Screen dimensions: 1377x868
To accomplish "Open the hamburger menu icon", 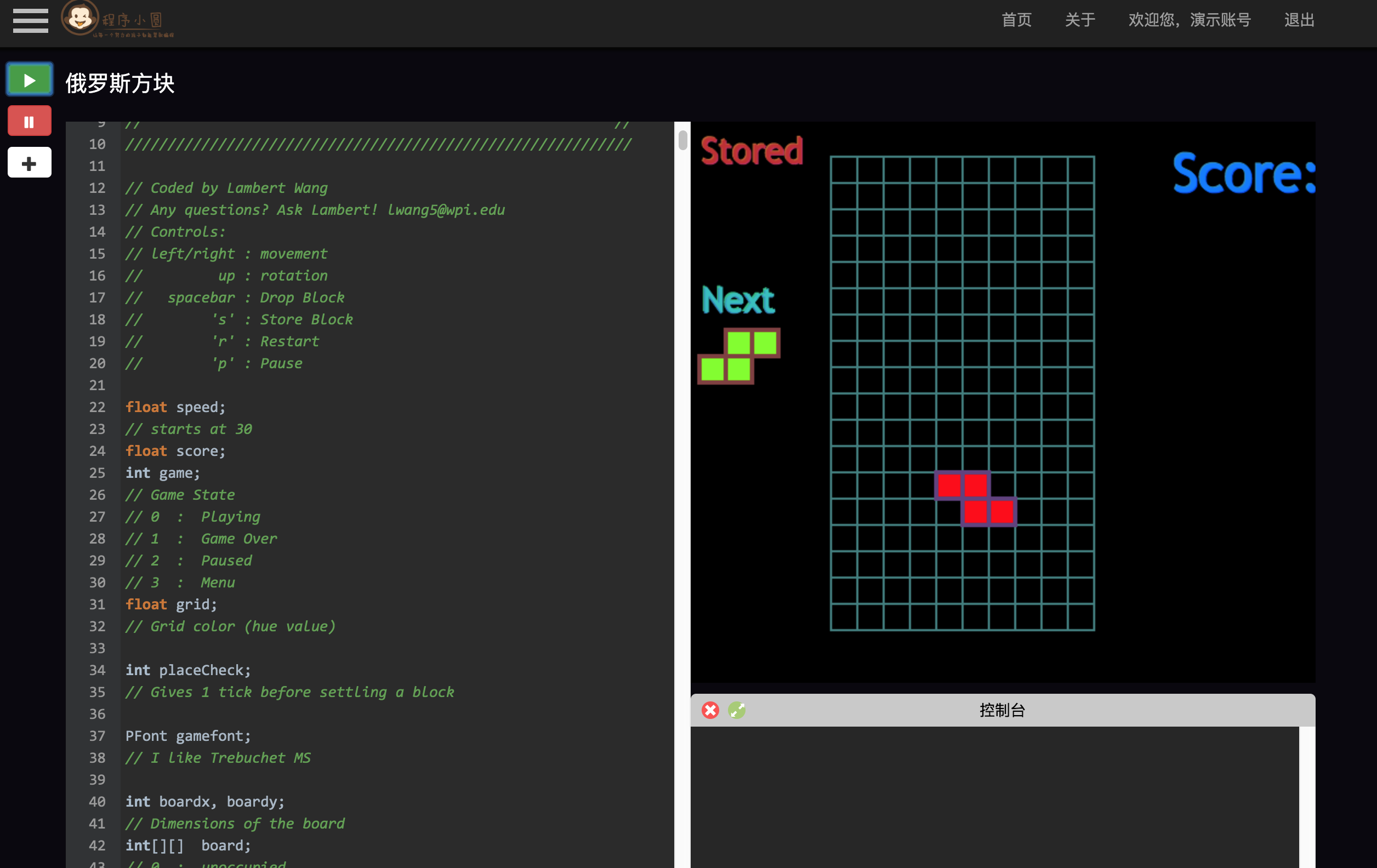I will 30,21.
